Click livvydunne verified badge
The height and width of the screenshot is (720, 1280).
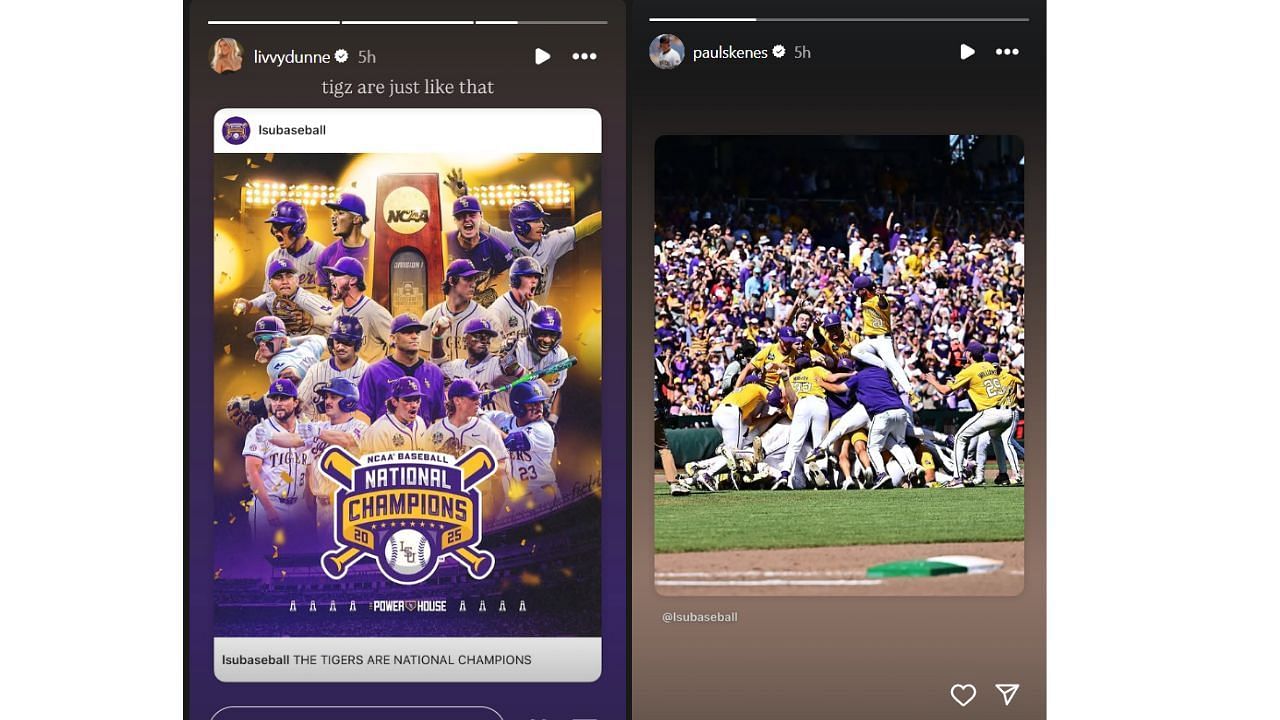click(341, 56)
